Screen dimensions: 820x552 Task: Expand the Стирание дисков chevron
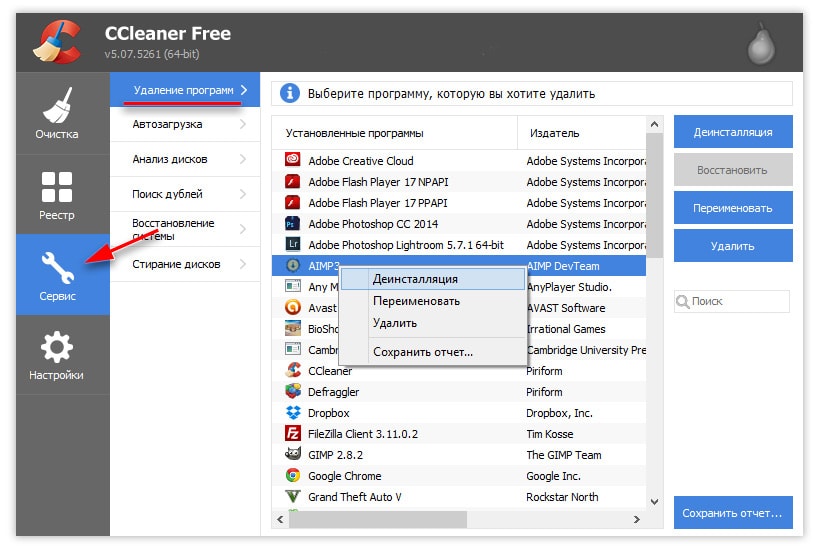[243, 264]
